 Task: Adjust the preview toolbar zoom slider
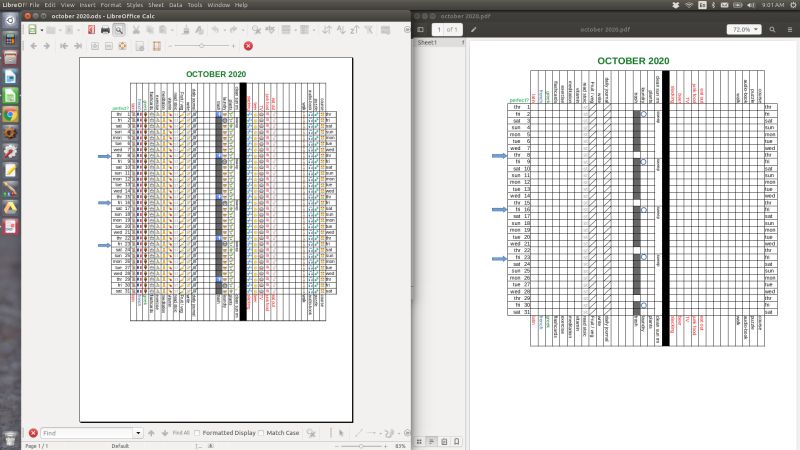coord(202,46)
